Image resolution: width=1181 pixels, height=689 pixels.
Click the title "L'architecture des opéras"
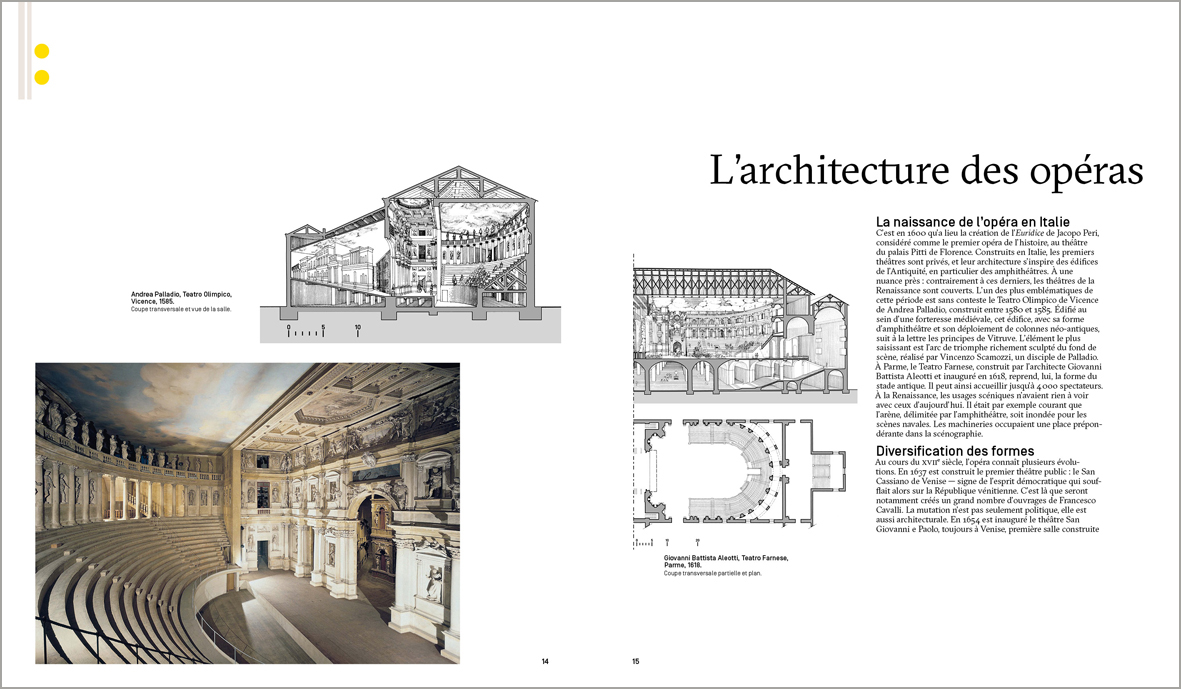(926, 170)
